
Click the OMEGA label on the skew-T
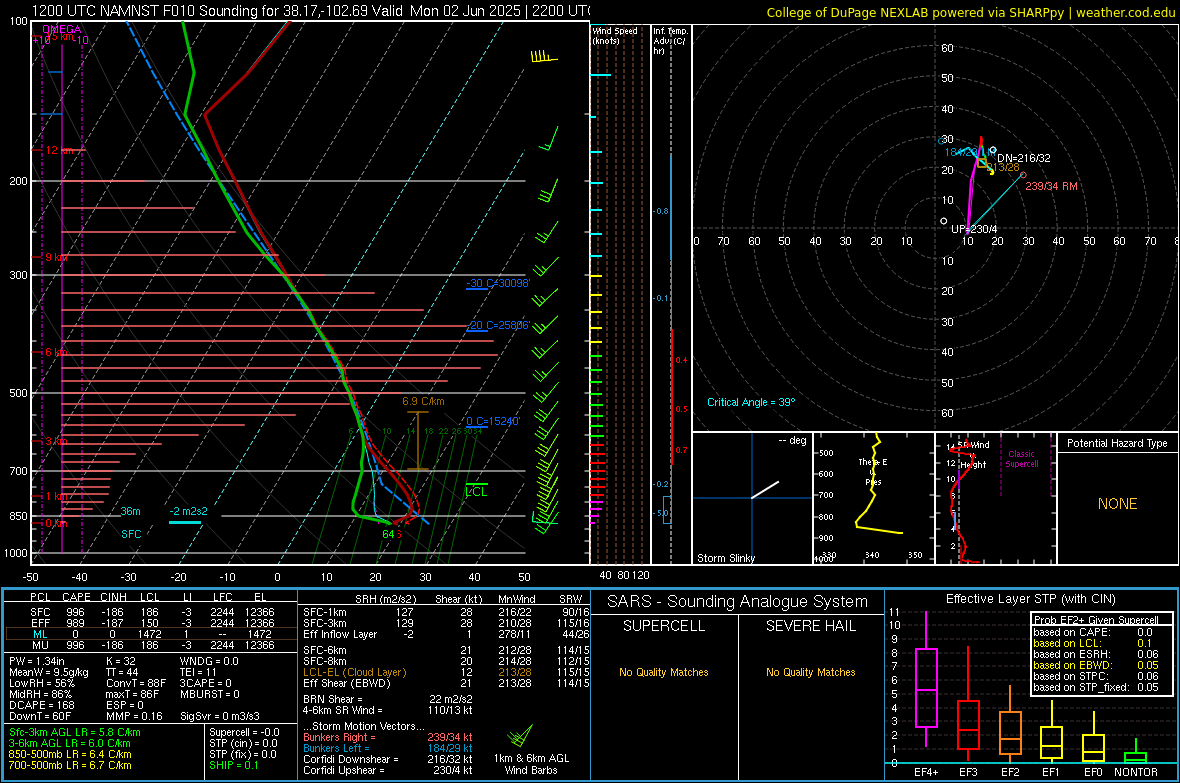coord(62,29)
